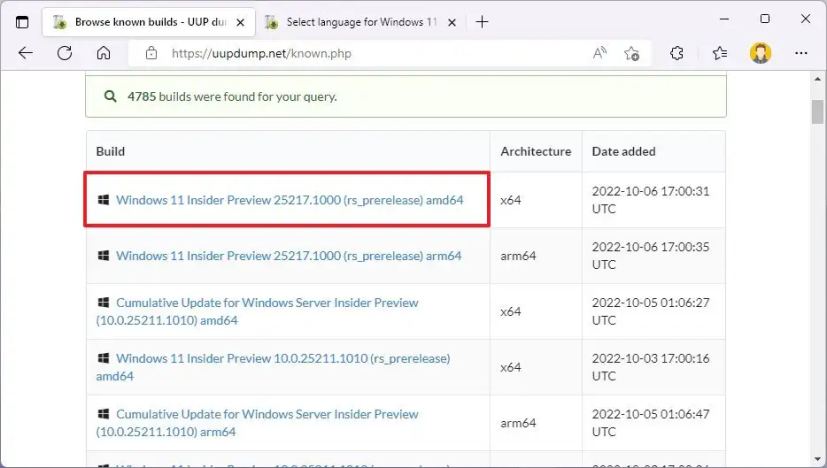
Task: Open a new browser tab
Action: [482, 22]
